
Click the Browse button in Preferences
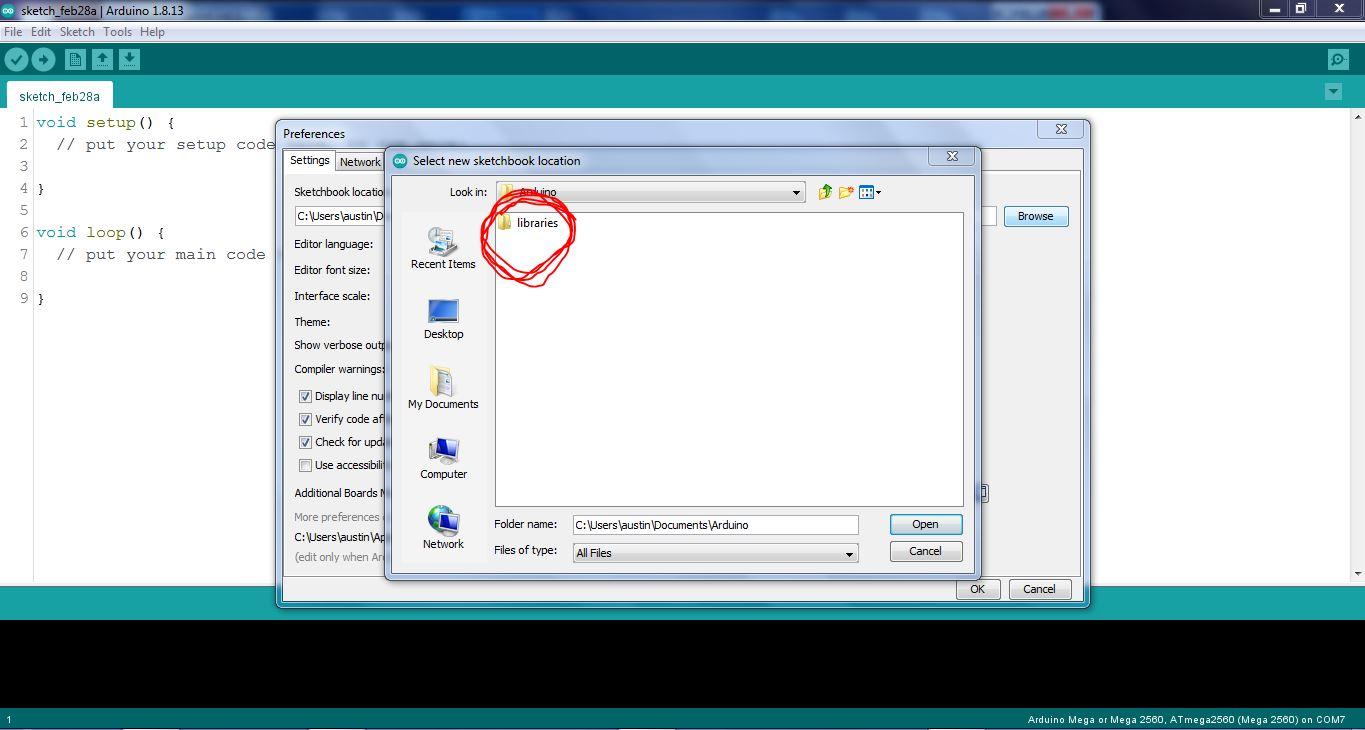coord(1035,216)
